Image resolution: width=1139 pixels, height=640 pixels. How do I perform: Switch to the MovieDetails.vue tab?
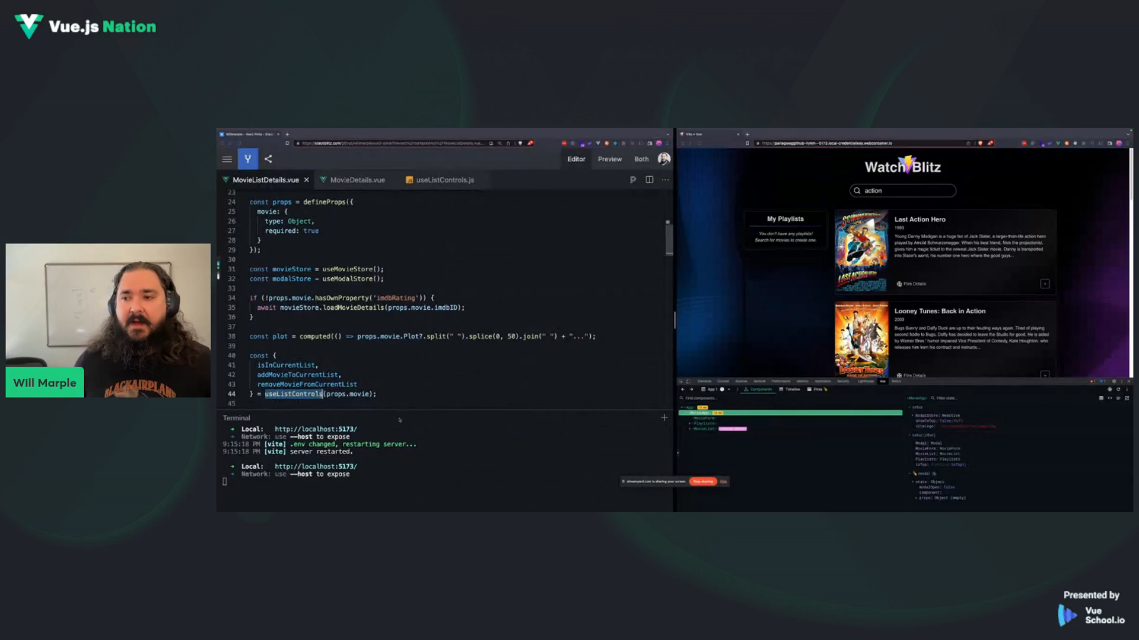[357, 180]
